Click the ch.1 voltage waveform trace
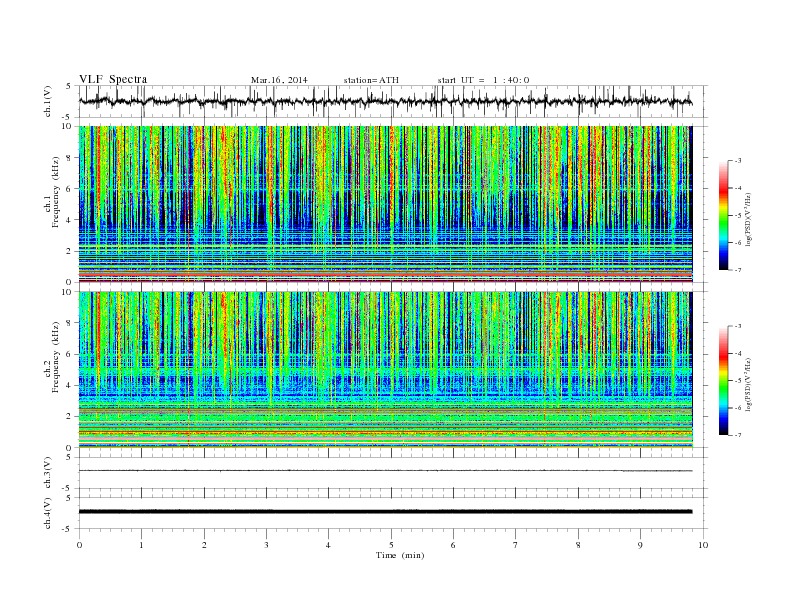This screenshot has width=792, height=612. tap(385, 101)
